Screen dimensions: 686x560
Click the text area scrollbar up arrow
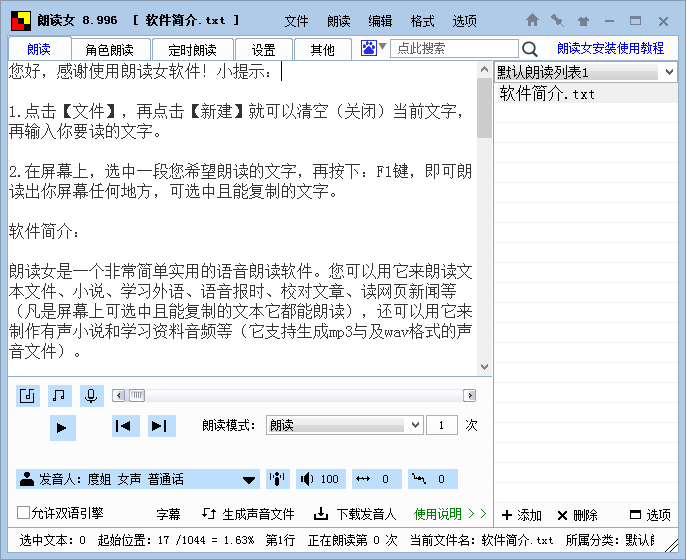484,69
